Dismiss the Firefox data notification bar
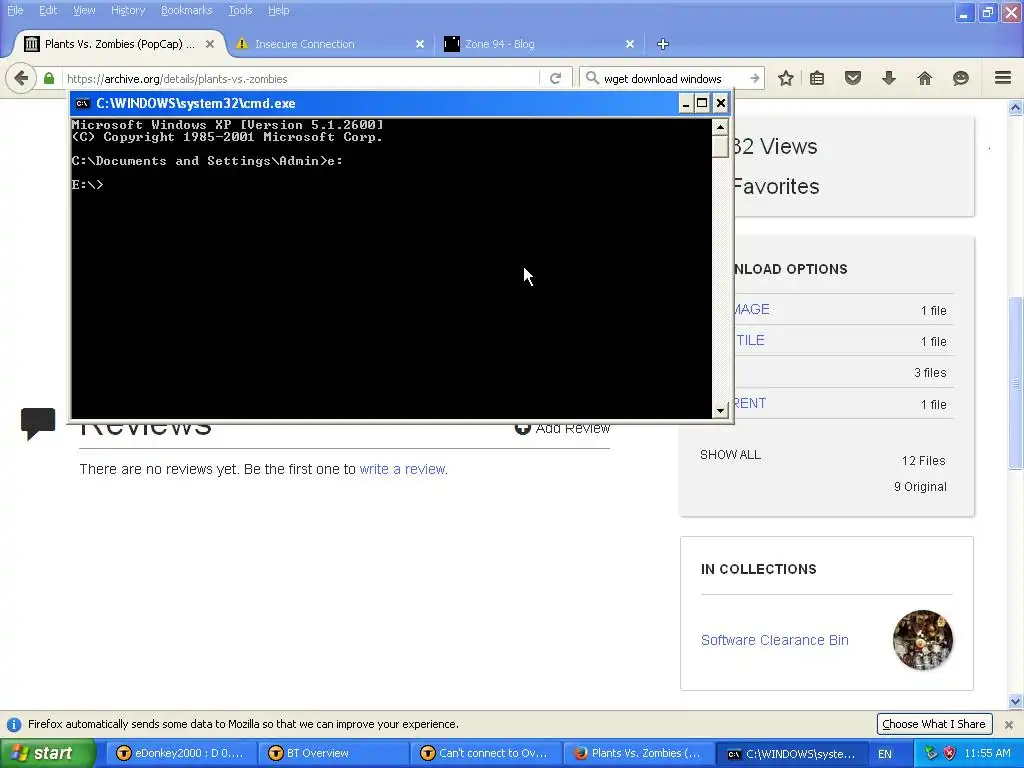This screenshot has height=768, width=1024. pos(1008,724)
